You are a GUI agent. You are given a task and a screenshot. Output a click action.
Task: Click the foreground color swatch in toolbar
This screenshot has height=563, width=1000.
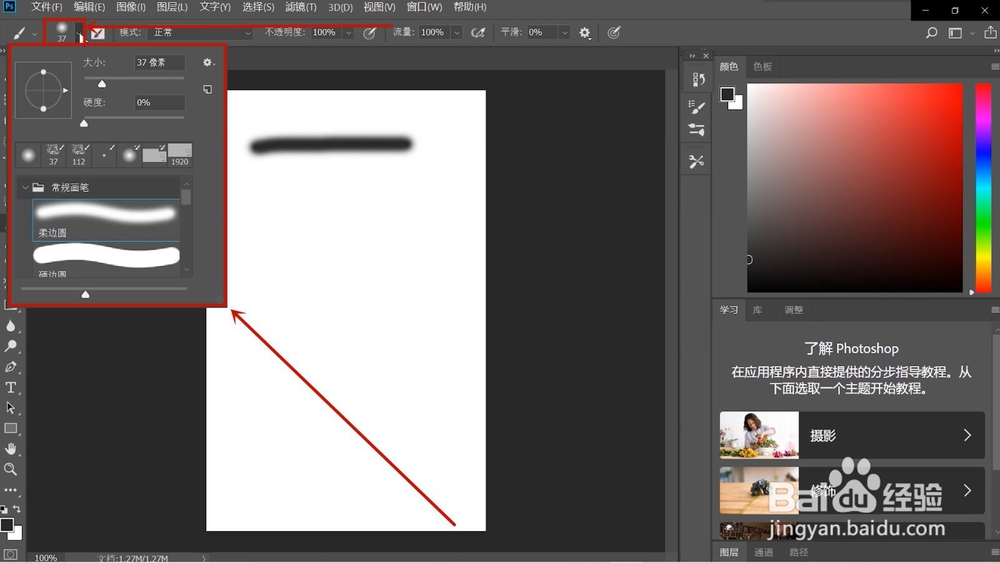(x=6, y=525)
